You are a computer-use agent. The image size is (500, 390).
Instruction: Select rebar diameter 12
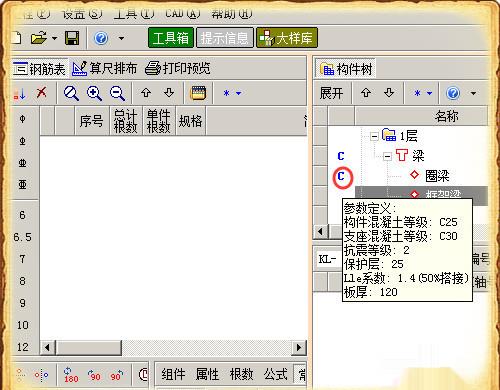point(22,347)
